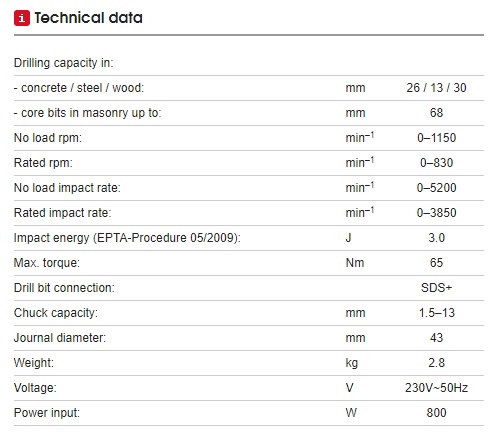Select the Impact energy EPTA-Procedure label
491x434 pixels.
[x=127, y=238]
